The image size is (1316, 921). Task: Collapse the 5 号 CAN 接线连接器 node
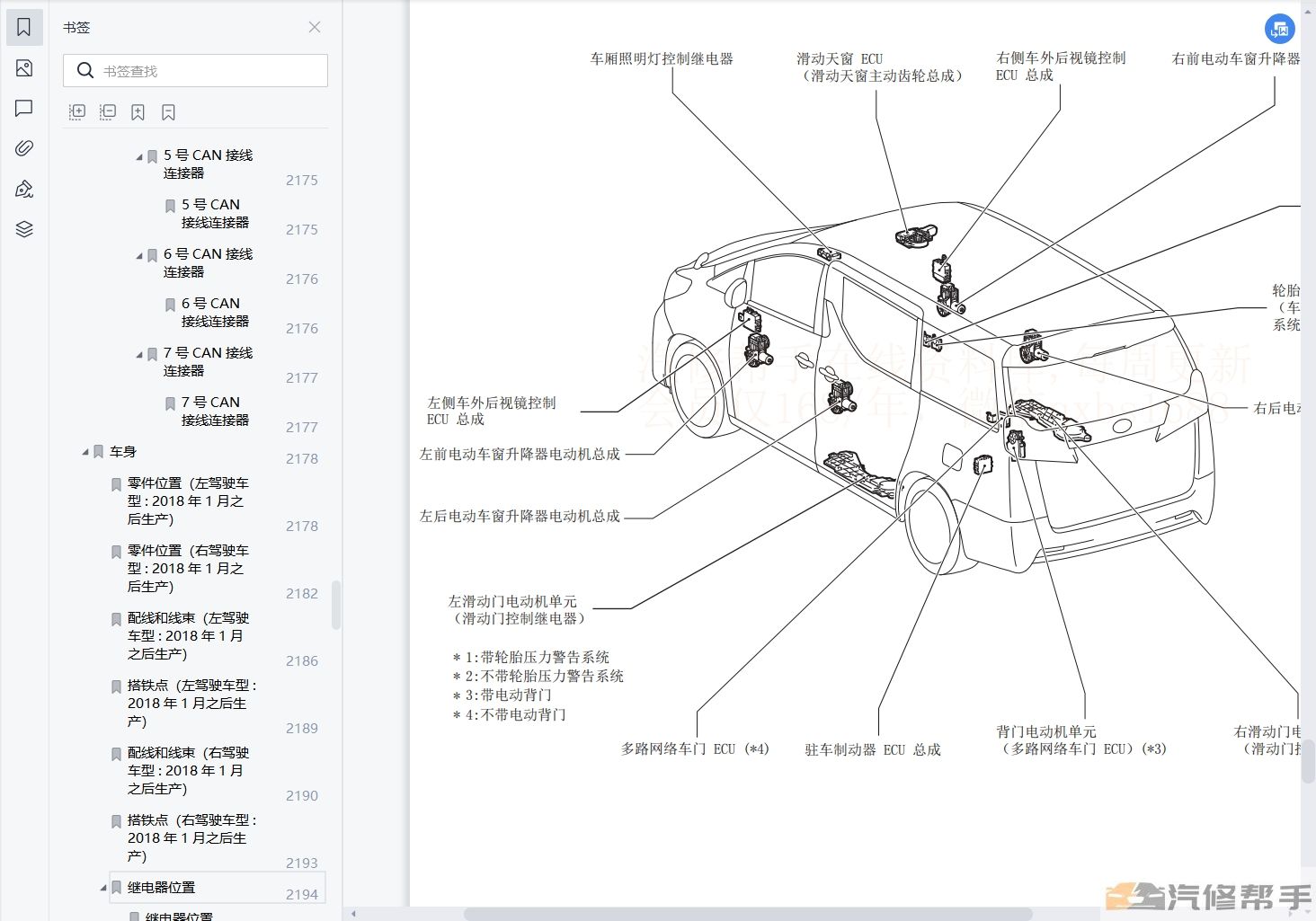(x=139, y=156)
